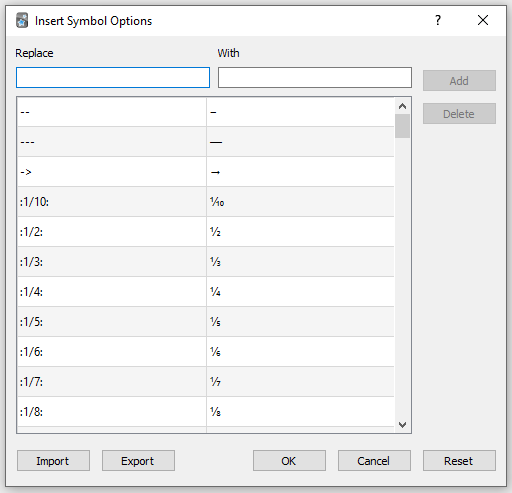
Task: Click the Delete button
Action: point(459,114)
